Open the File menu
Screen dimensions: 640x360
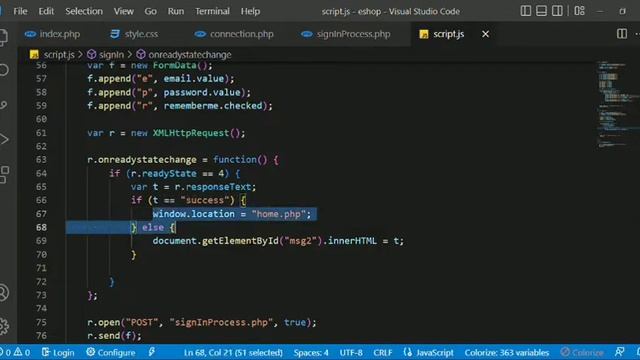[x=20, y=11]
